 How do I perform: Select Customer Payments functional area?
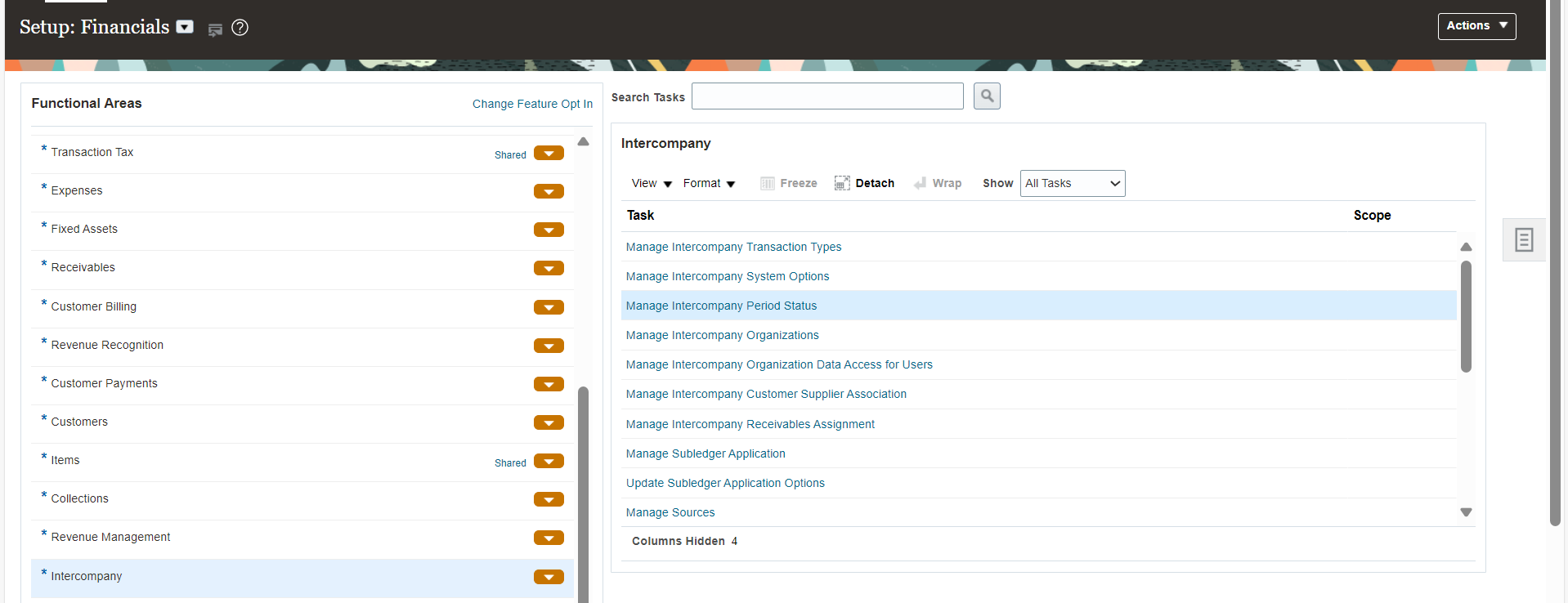[x=104, y=383]
